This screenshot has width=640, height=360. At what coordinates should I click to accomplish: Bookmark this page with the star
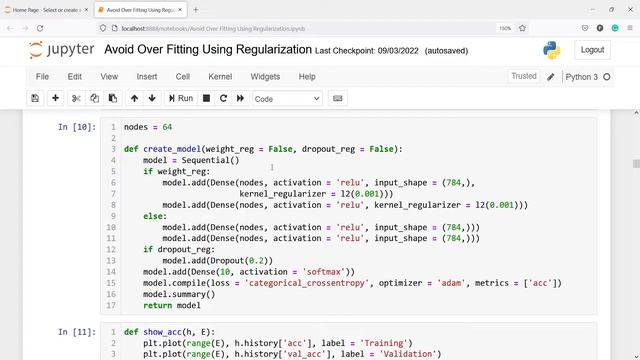[x=522, y=28]
